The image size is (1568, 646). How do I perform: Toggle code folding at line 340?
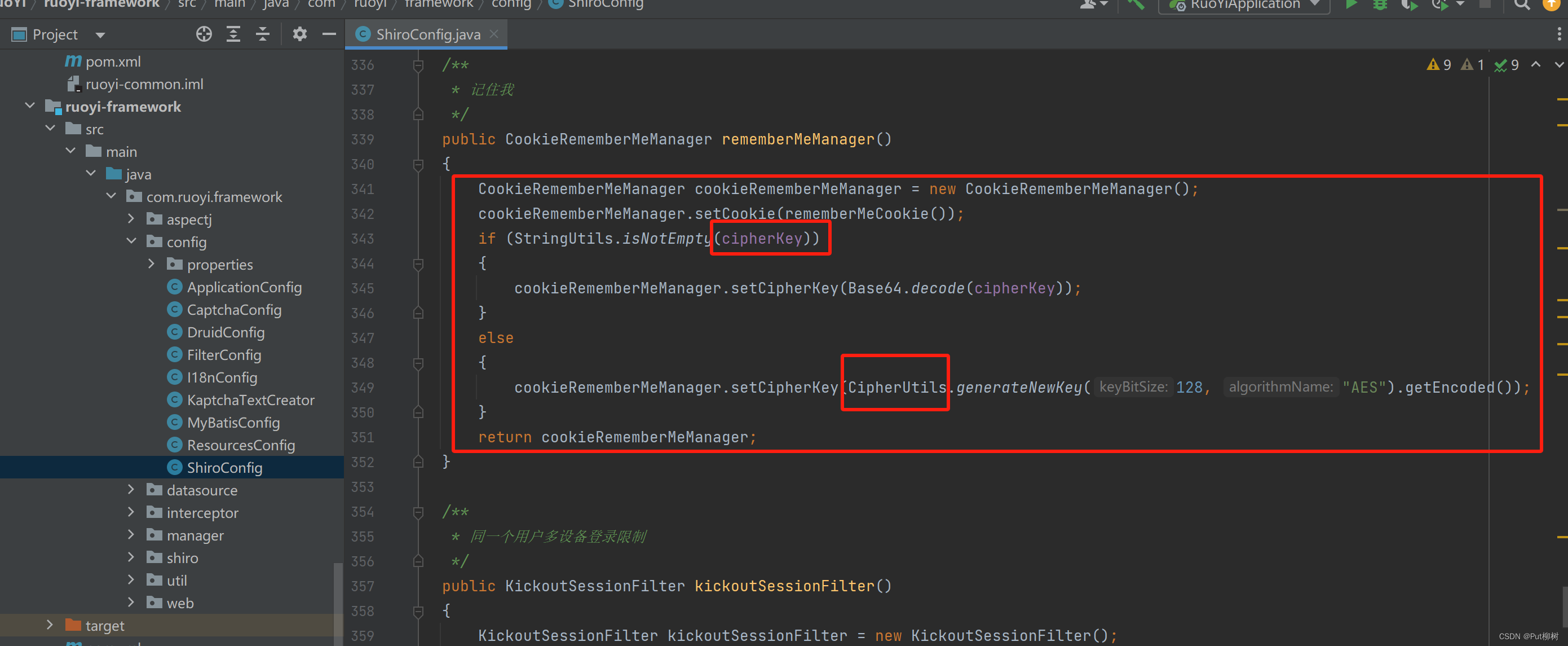pyautogui.click(x=418, y=164)
